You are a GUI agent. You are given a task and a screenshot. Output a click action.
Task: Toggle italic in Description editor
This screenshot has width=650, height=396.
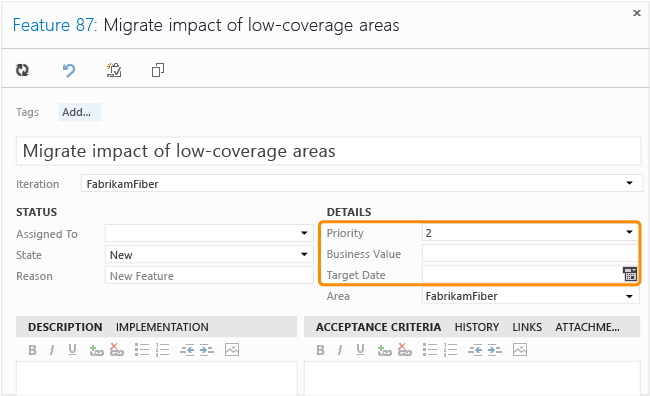pos(52,350)
